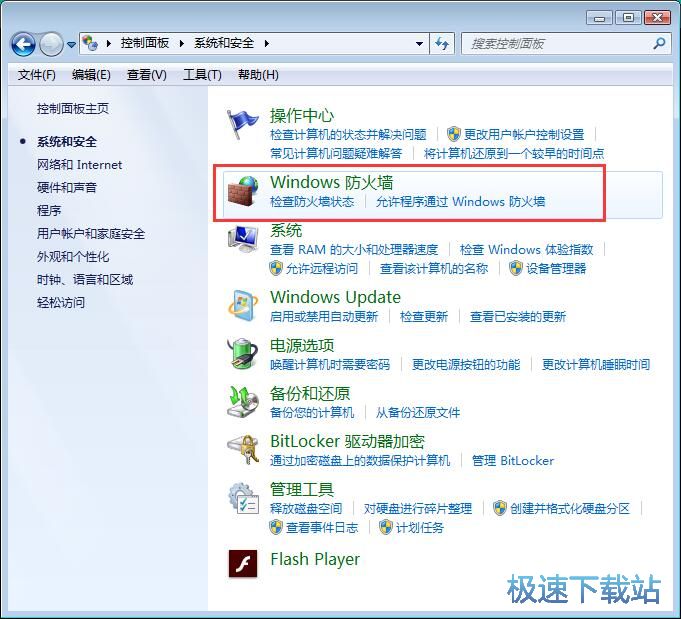Click 对硬盘进行碎片整理 link
Viewport: 681px width, 619px height.
pyautogui.click(x=418, y=508)
